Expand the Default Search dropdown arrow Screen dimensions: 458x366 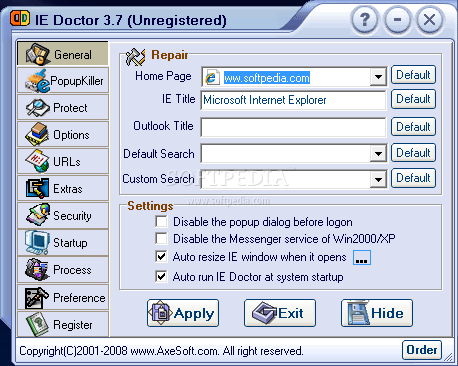click(x=378, y=153)
